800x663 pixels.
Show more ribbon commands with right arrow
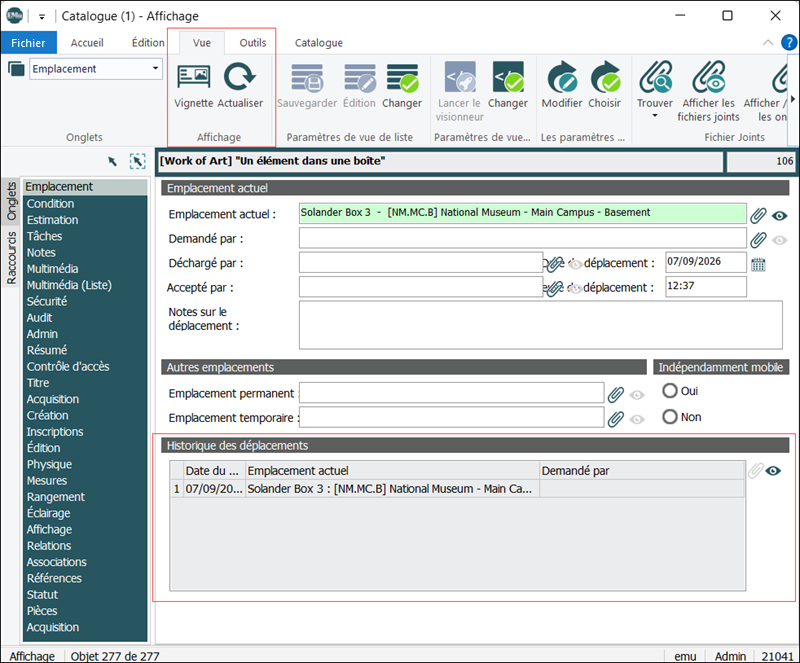tap(792, 99)
